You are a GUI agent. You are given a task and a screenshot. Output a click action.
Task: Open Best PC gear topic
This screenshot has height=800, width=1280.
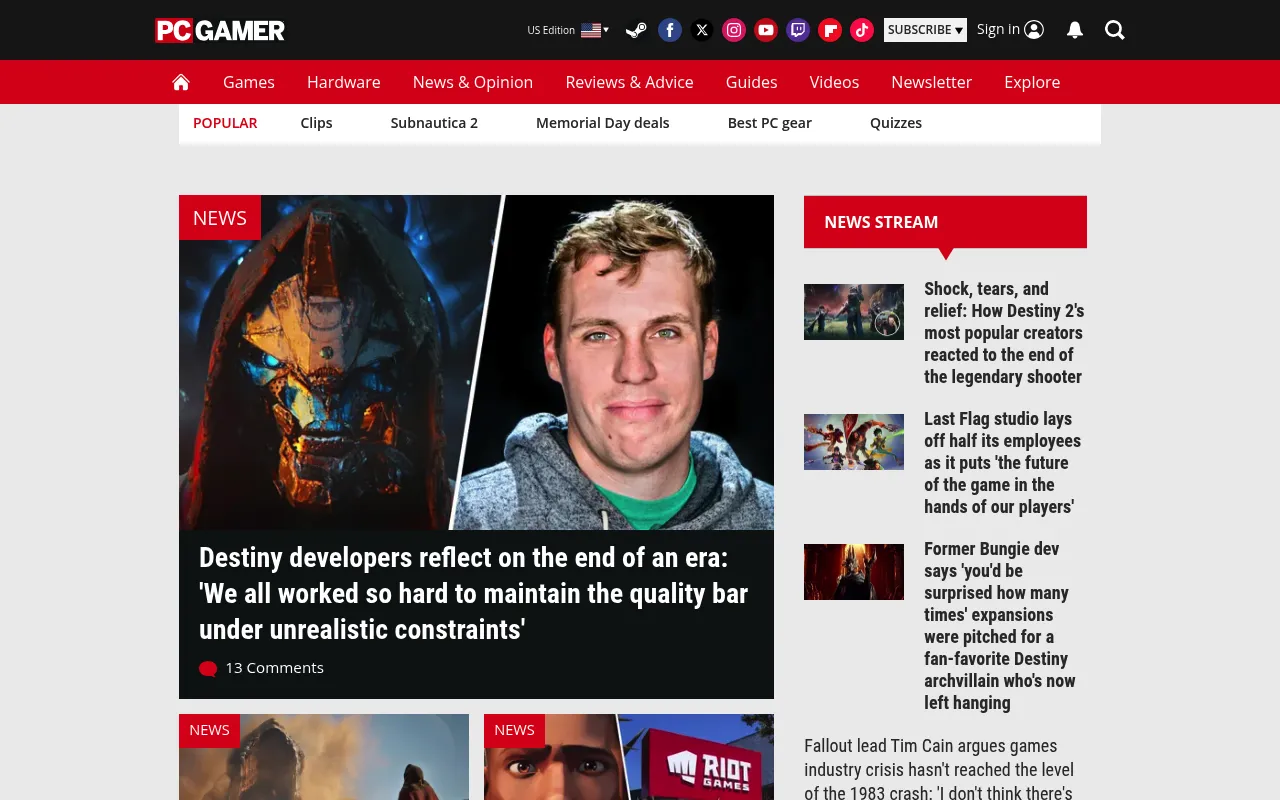(770, 123)
